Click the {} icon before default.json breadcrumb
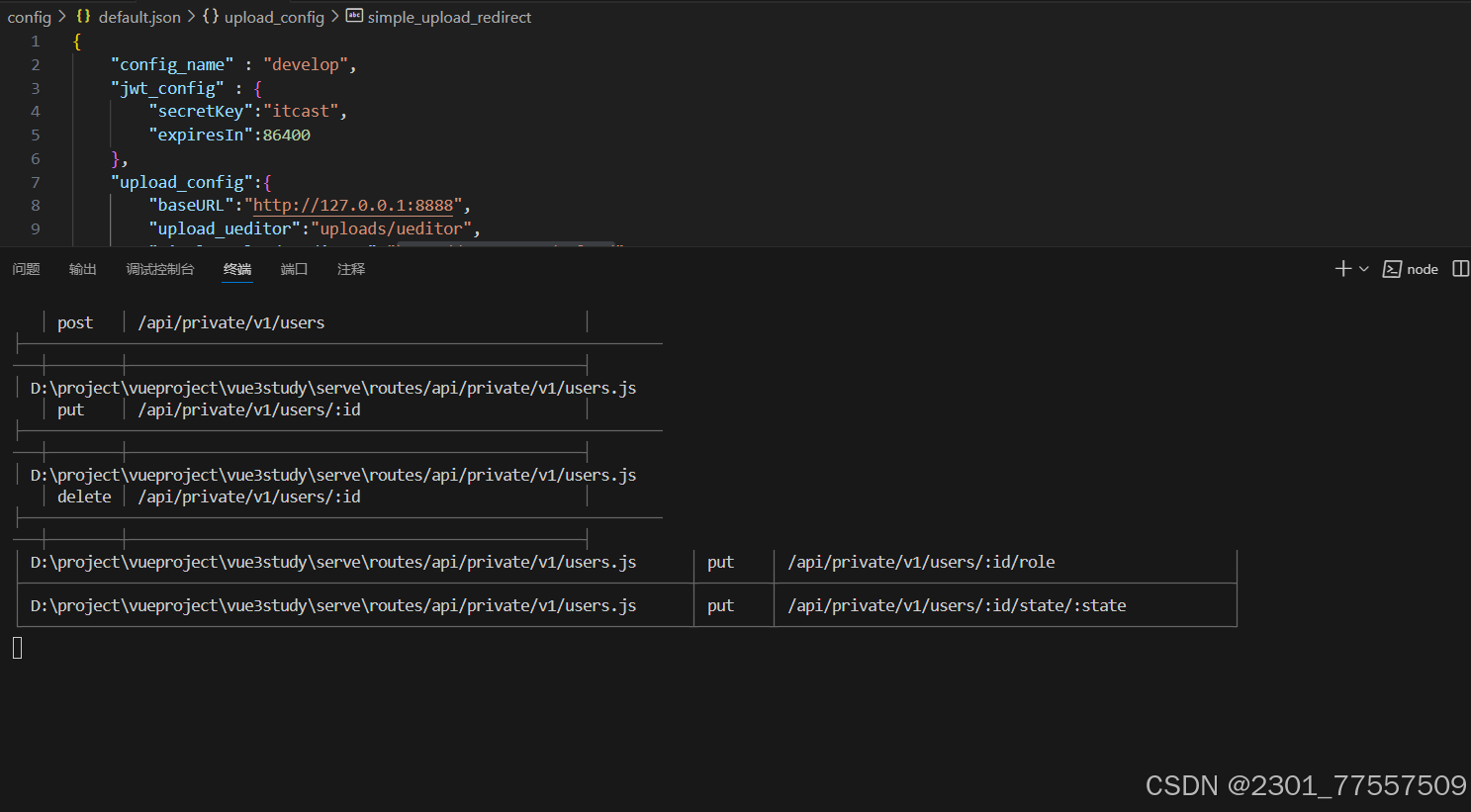This screenshot has width=1471, height=812. click(83, 17)
